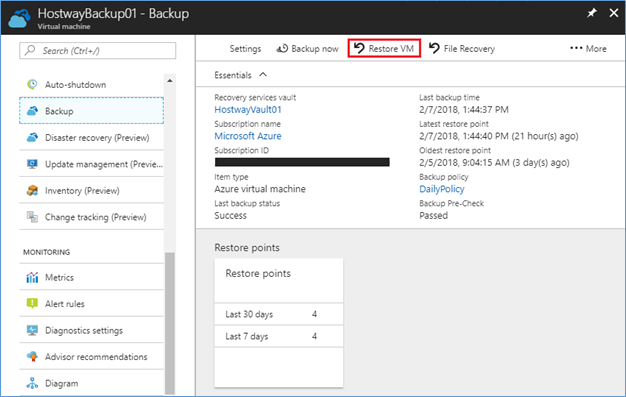Click the count 4 beside Last 7 days
Image resolution: width=626 pixels, height=397 pixels.
click(315, 336)
